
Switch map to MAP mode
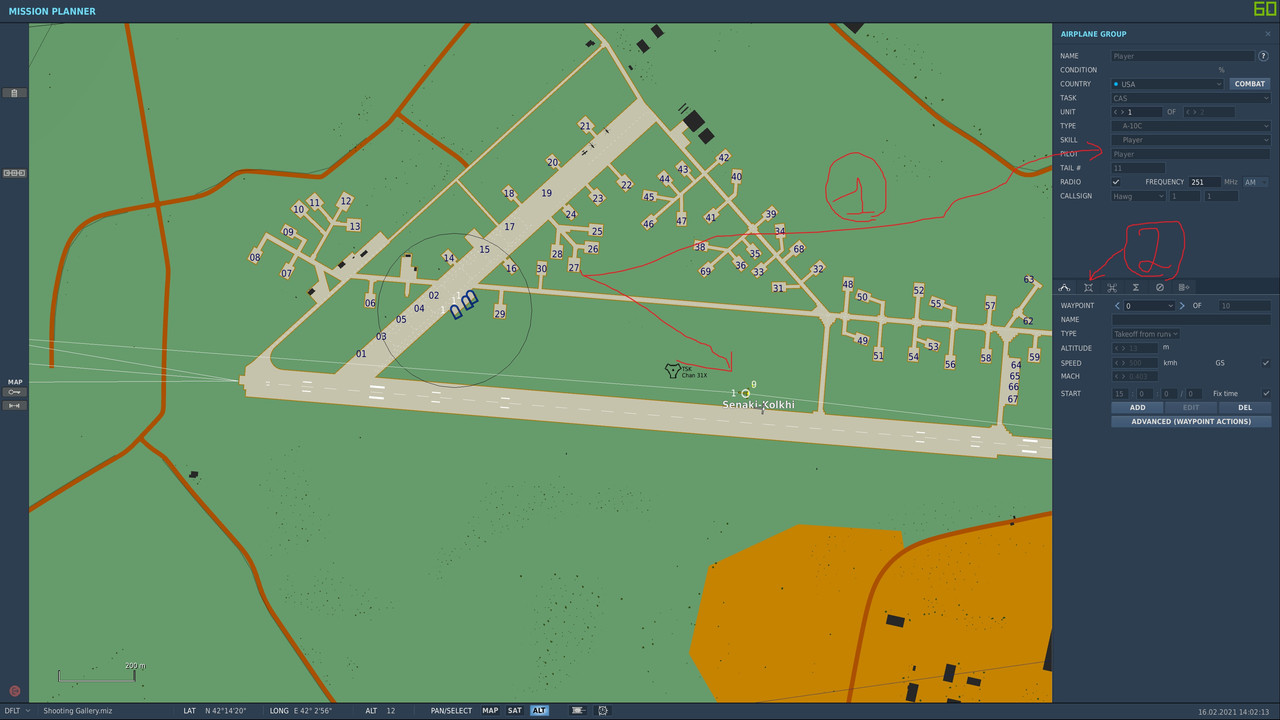tap(490, 711)
